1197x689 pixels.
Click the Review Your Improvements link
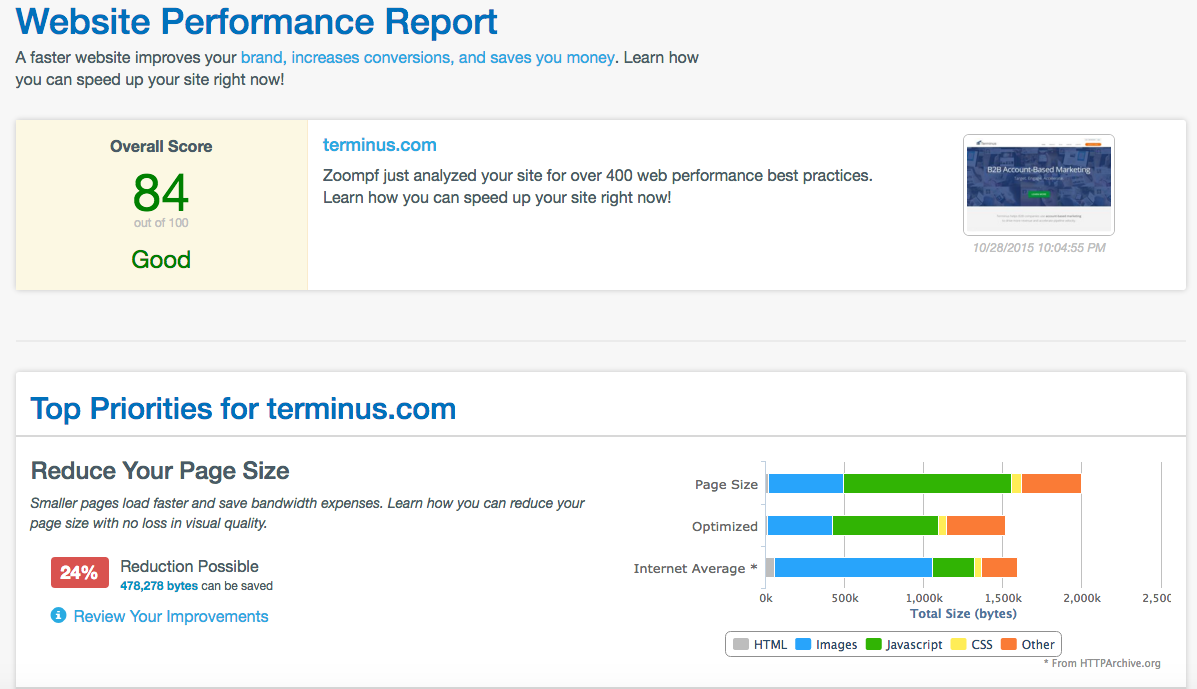pos(170,617)
